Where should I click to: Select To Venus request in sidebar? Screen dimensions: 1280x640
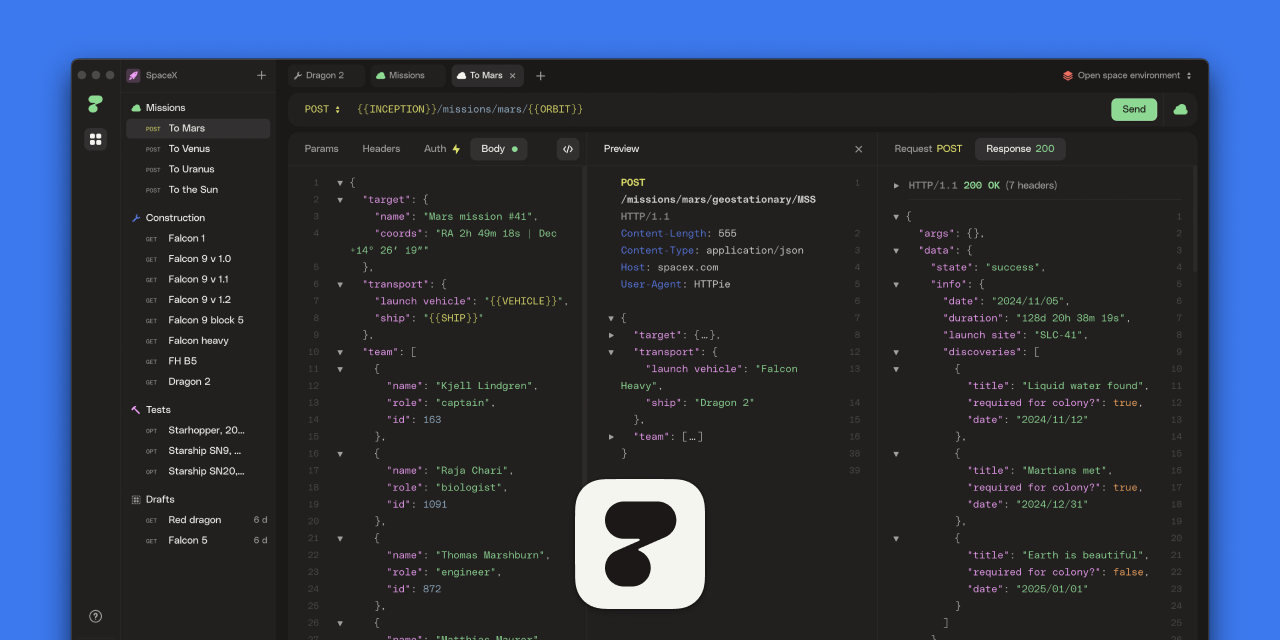[189, 149]
